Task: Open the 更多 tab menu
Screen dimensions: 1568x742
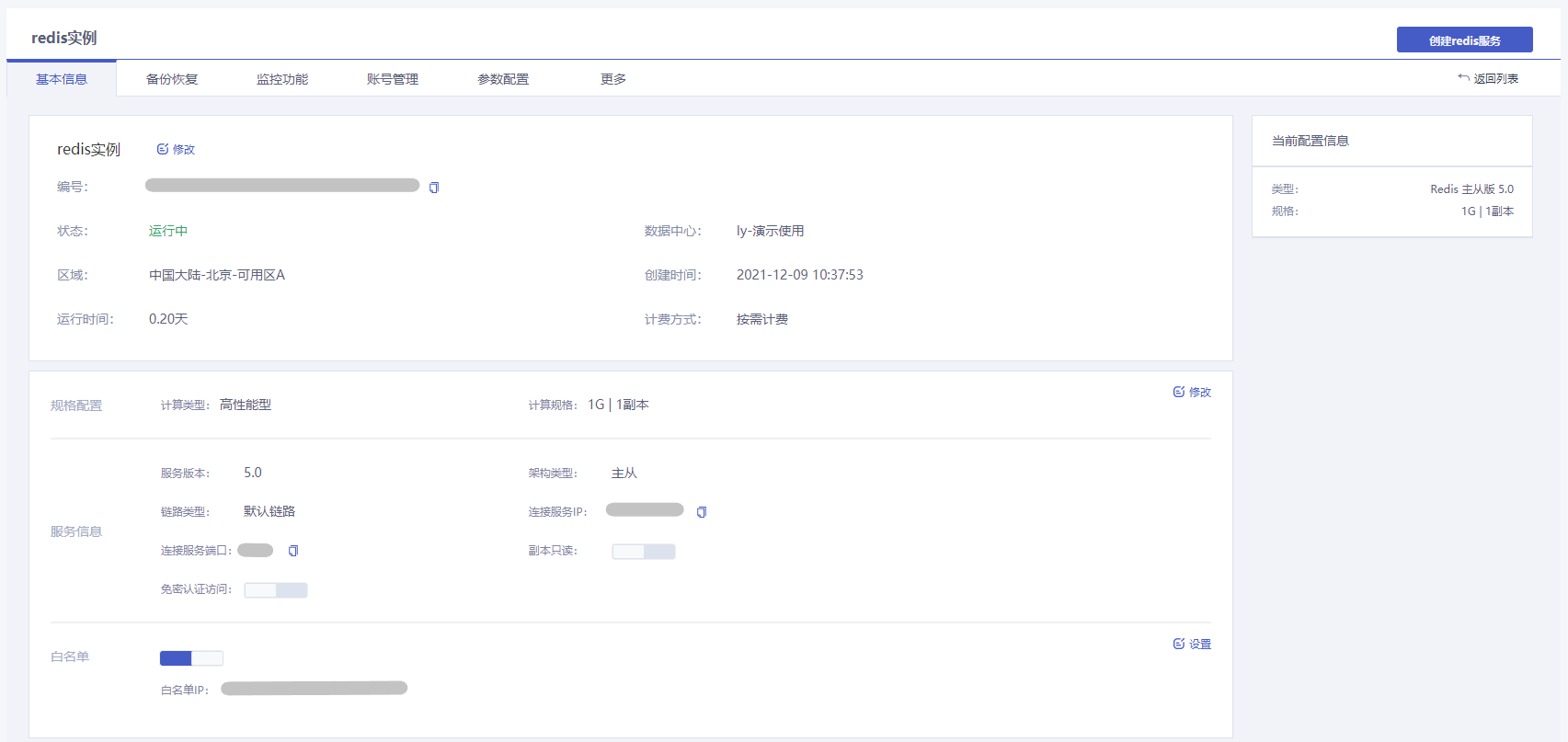Action: 613,79
